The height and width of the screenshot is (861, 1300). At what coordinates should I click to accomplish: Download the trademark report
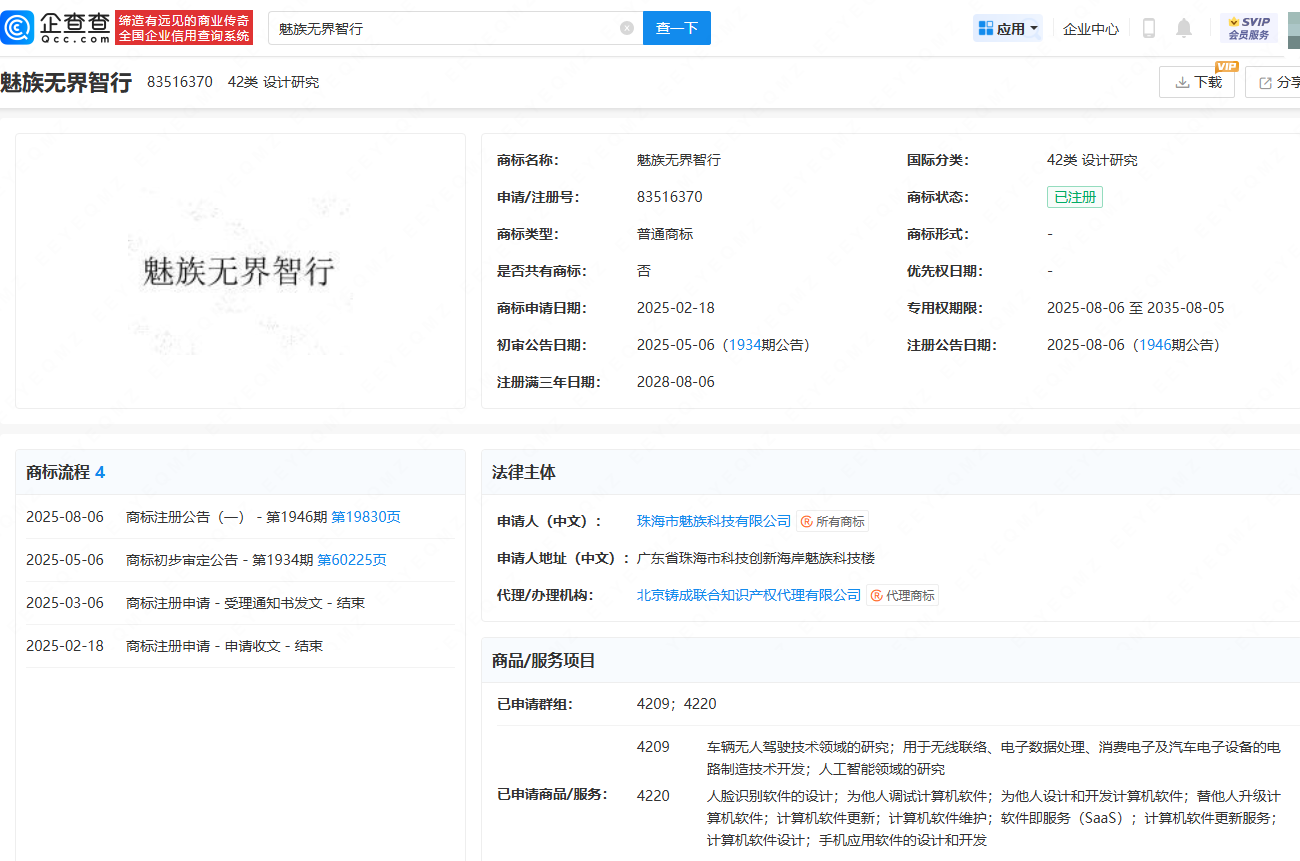(x=1197, y=82)
